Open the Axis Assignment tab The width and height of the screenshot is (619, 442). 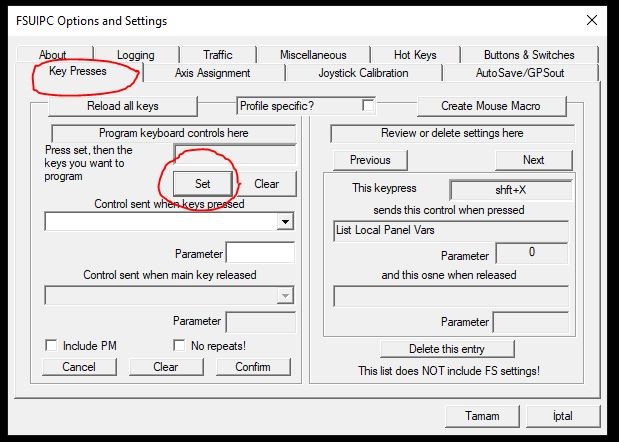click(x=212, y=73)
